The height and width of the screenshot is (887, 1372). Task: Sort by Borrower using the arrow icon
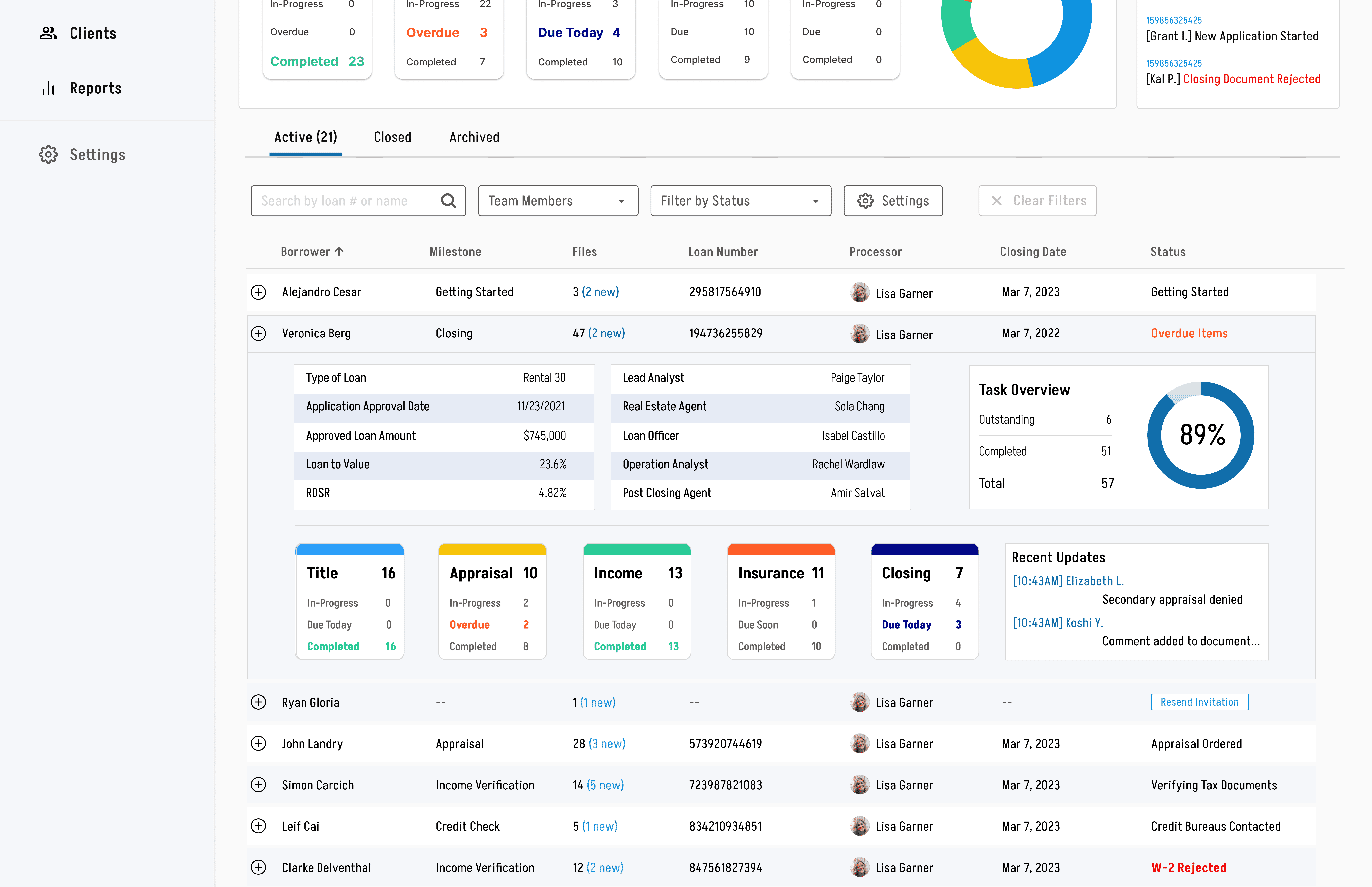click(339, 252)
